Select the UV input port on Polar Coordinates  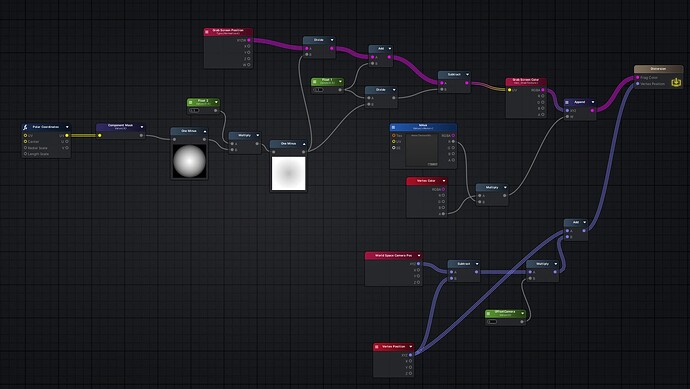point(26,136)
